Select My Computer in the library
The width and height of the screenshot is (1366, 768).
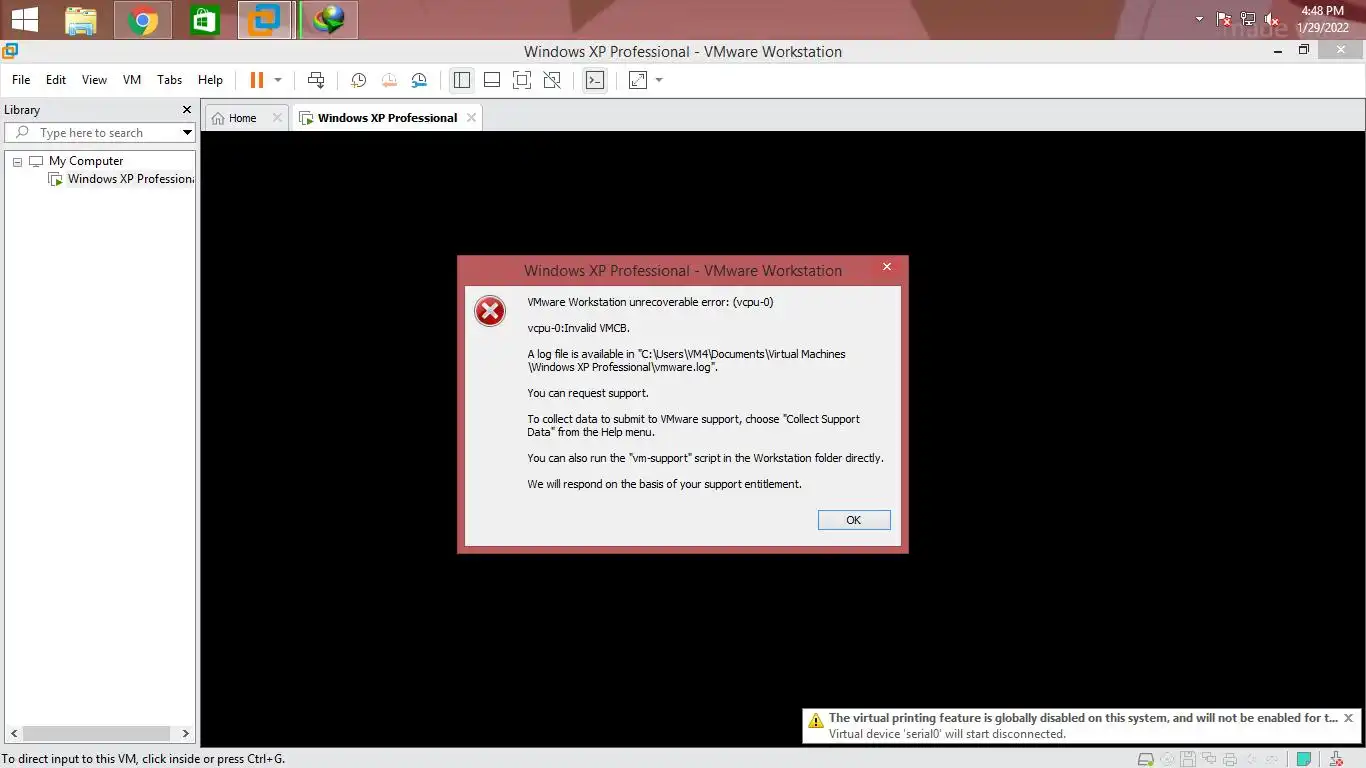(x=86, y=161)
